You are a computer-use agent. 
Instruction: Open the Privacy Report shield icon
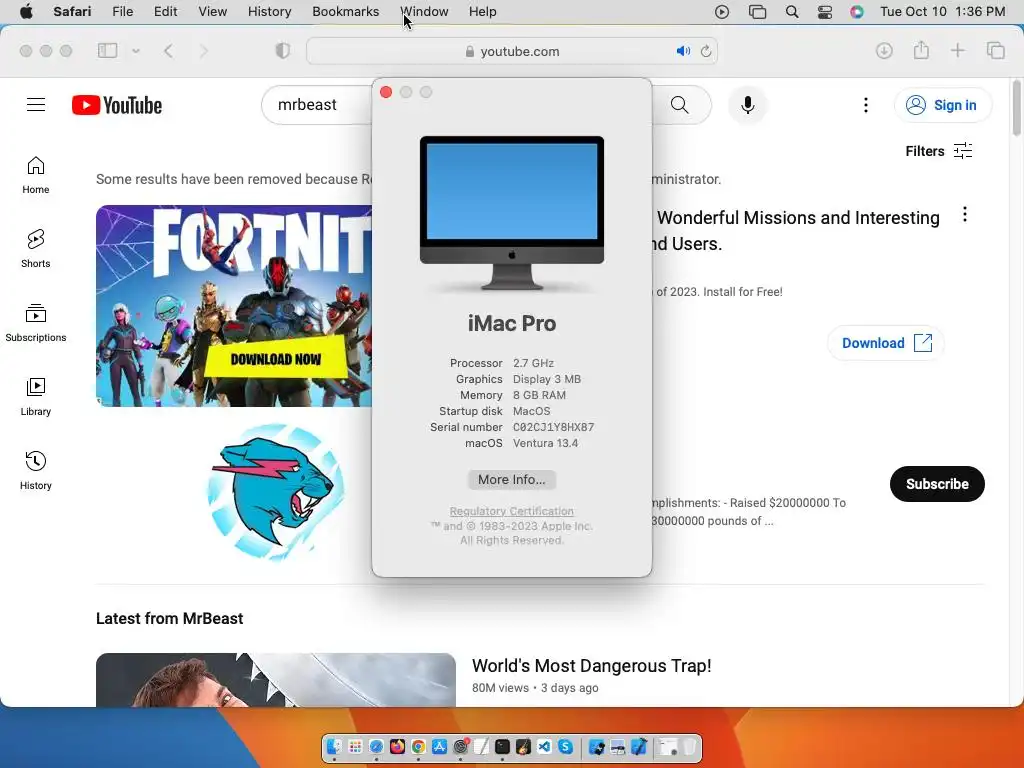(x=283, y=51)
